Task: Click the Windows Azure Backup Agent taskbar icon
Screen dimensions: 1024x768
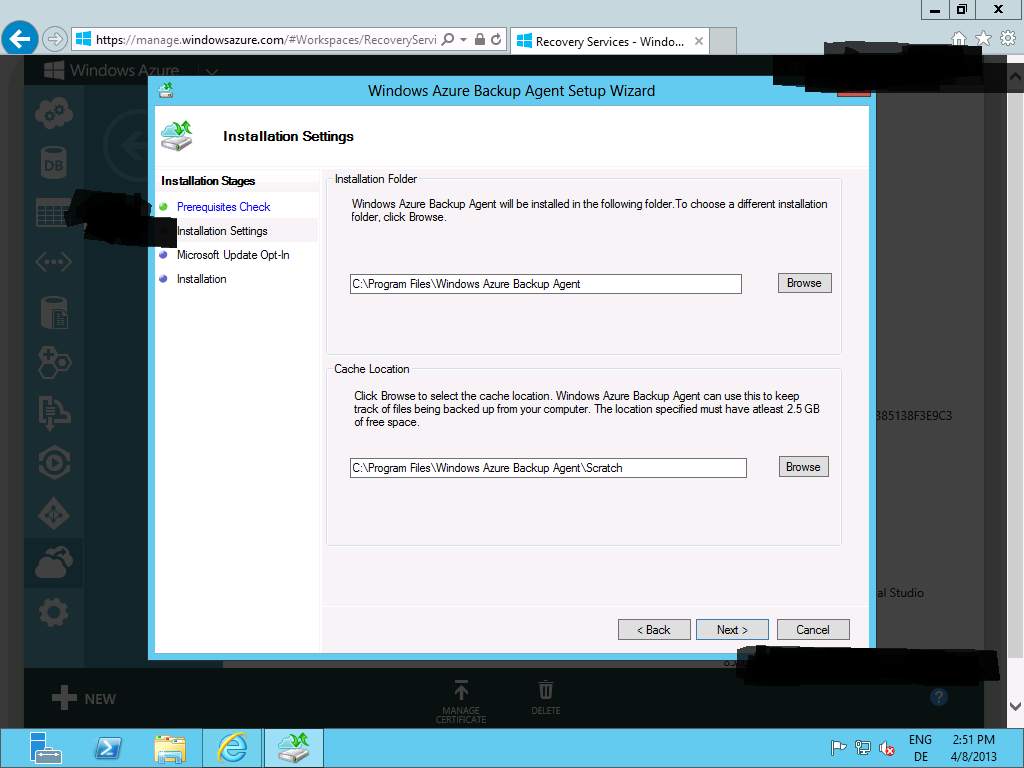Action: tap(293, 747)
